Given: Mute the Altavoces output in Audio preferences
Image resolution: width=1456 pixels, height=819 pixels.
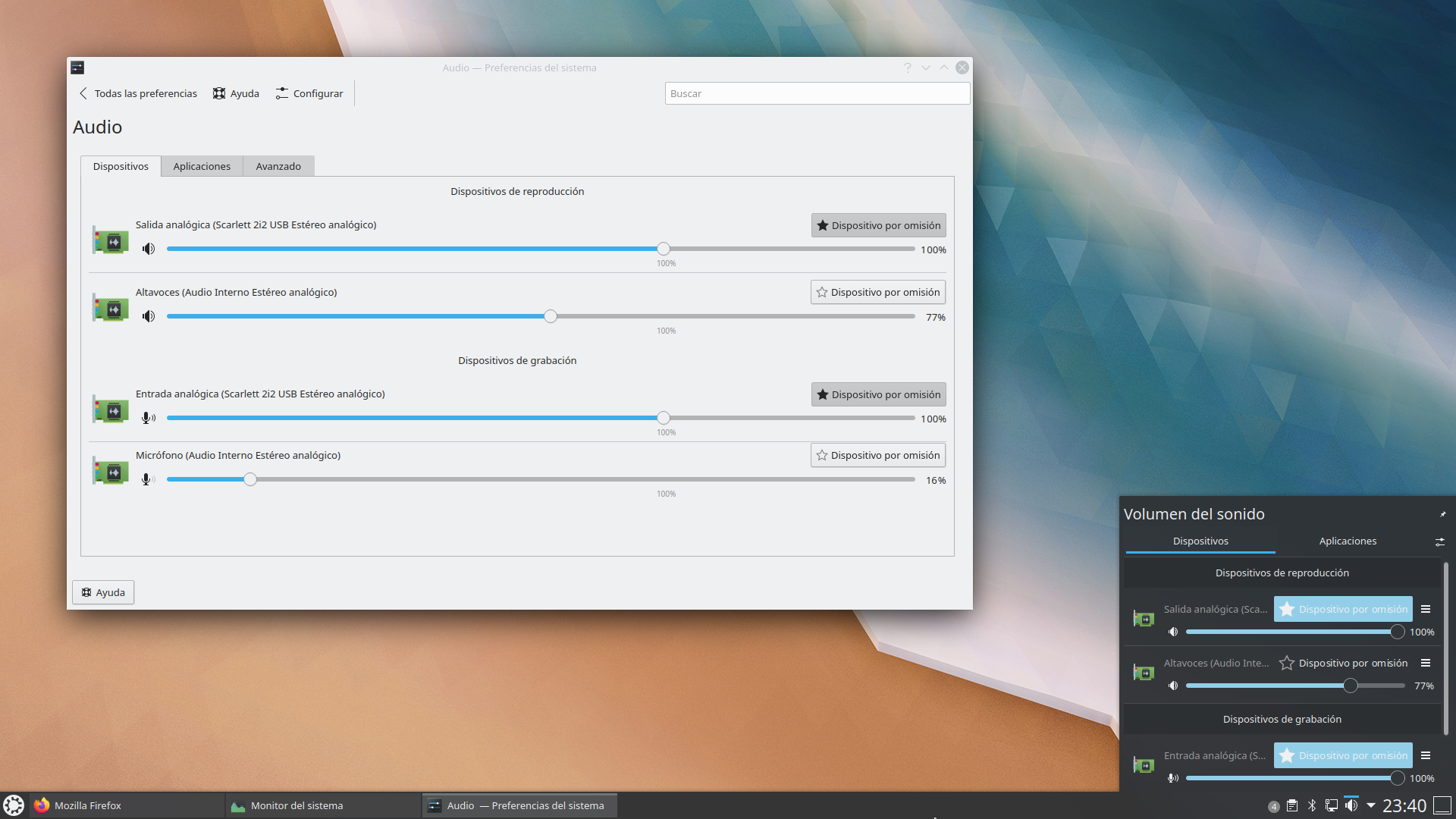Looking at the screenshot, I should coord(149,316).
